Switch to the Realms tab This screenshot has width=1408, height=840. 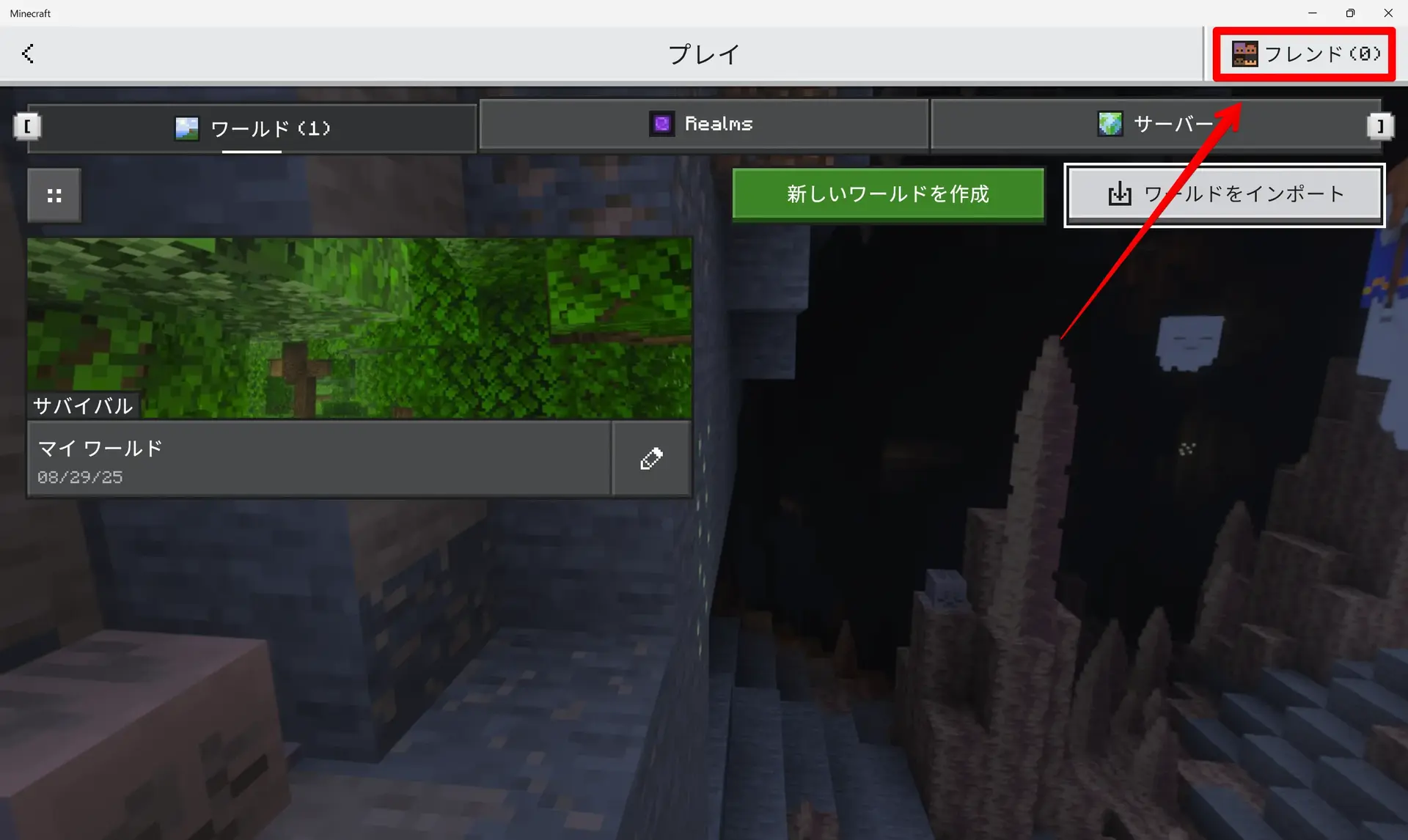pyautogui.click(x=703, y=124)
